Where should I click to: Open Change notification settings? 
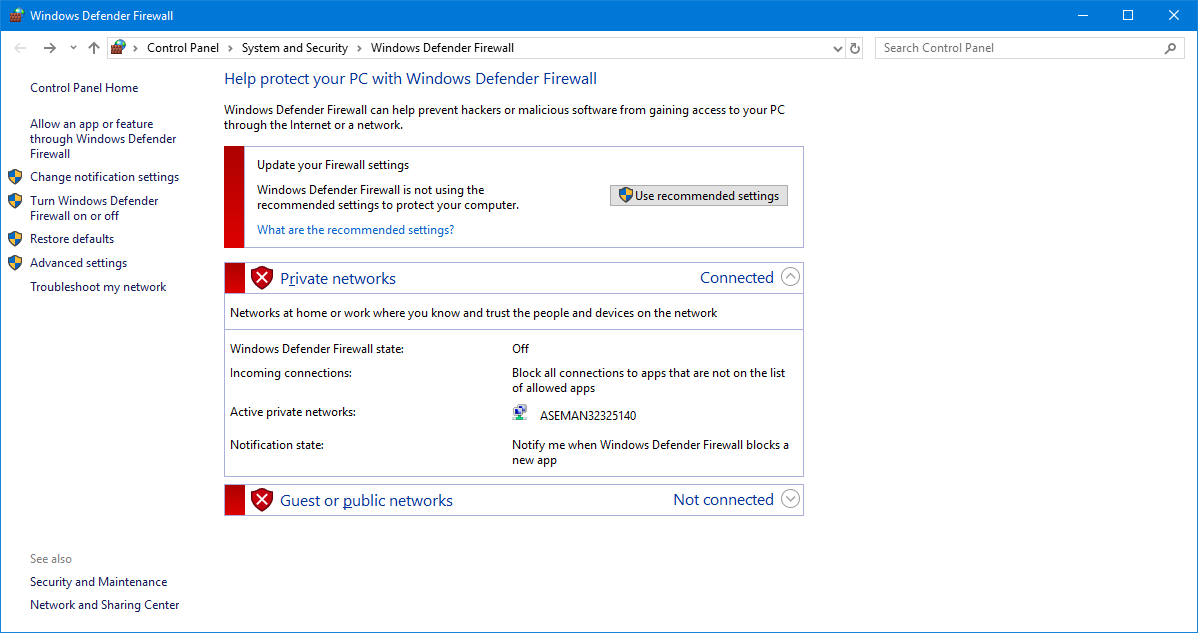click(x=105, y=177)
